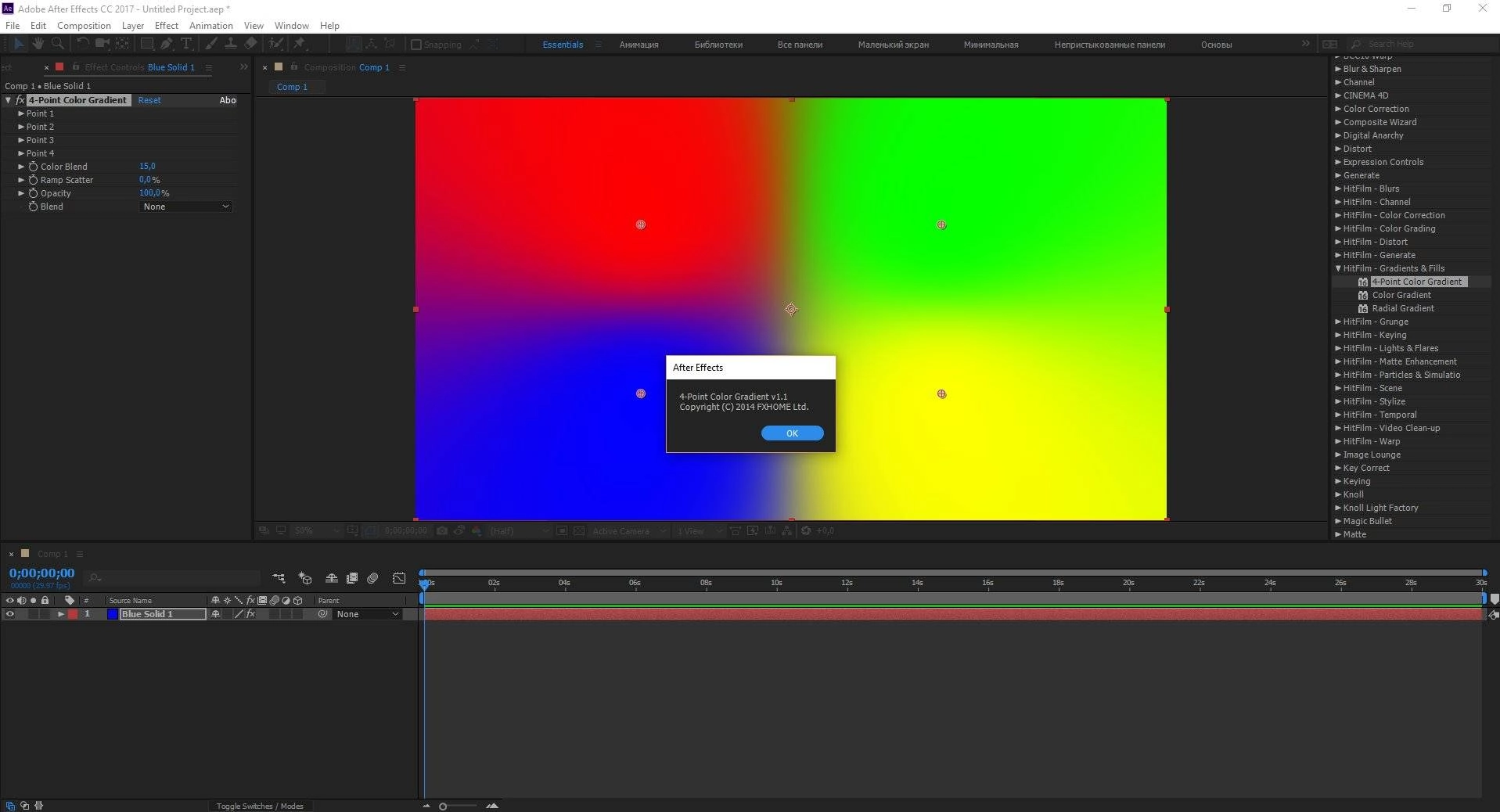Select the Roto Brush tool
Screen dimensions: 1500x812
[275, 44]
